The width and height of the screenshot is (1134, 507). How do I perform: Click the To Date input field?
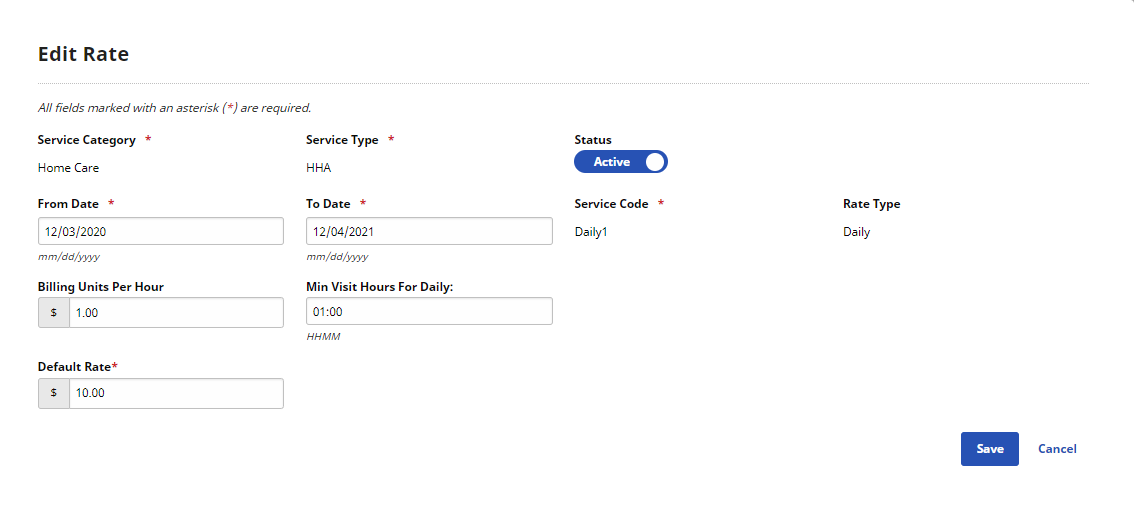point(430,231)
